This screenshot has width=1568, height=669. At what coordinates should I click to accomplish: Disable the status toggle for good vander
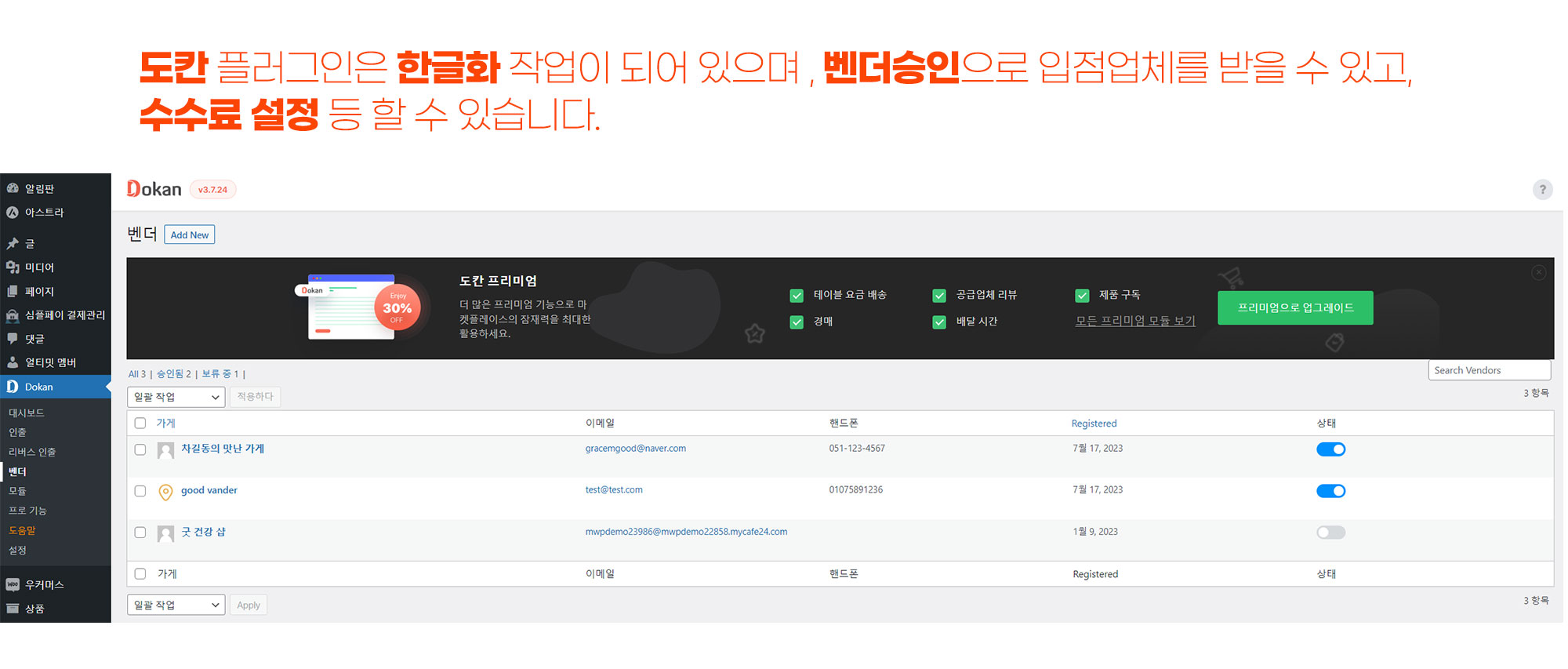click(x=1330, y=491)
